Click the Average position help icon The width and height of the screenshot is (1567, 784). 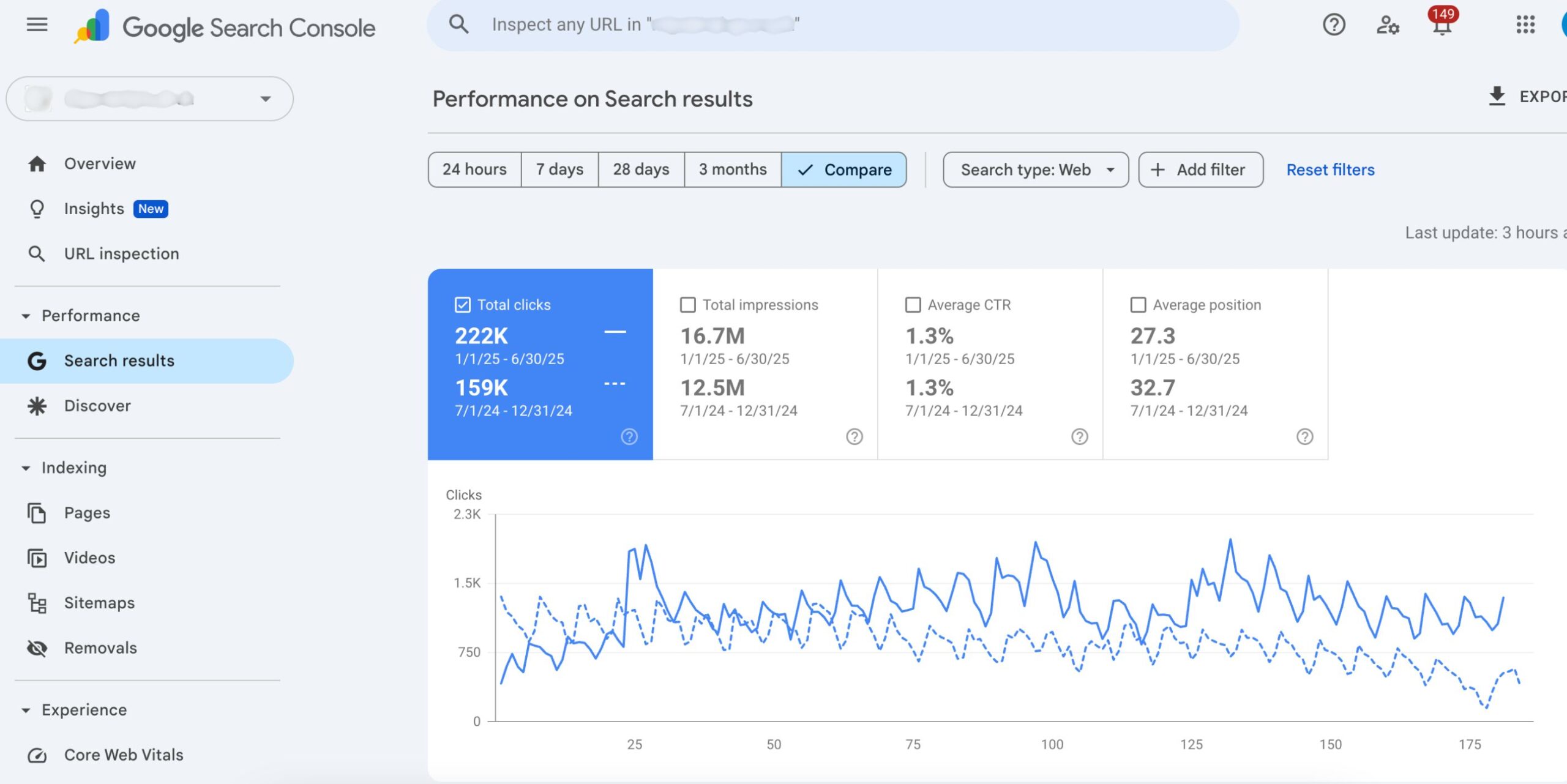click(1304, 436)
